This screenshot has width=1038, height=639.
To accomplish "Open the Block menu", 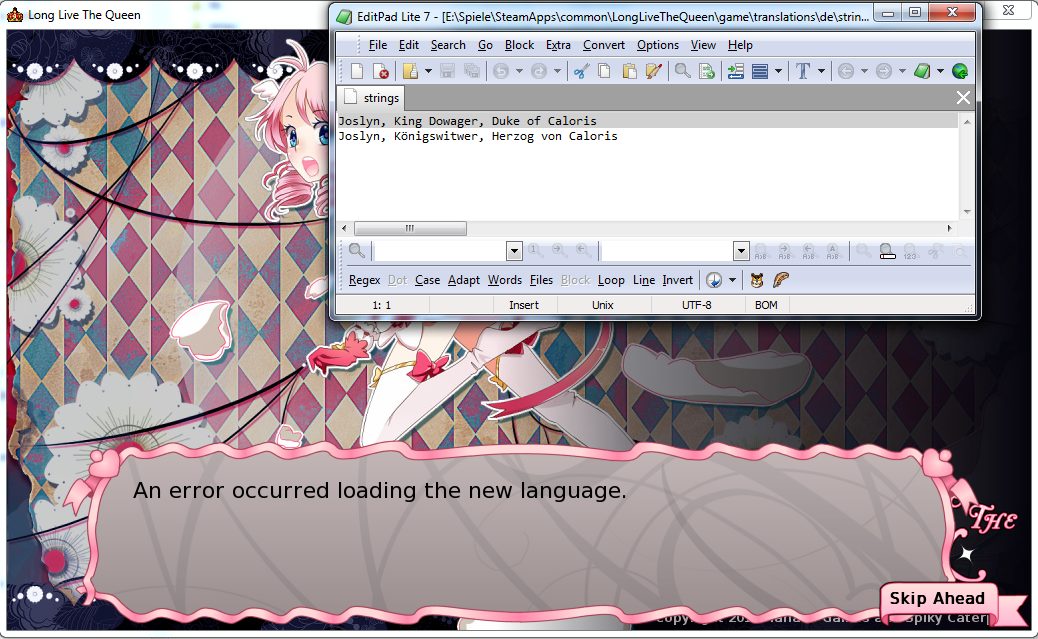I will (519, 45).
